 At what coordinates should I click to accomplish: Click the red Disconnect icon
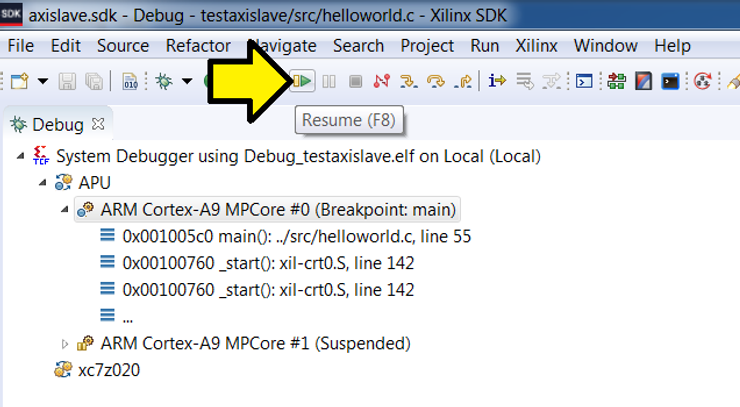(x=380, y=80)
